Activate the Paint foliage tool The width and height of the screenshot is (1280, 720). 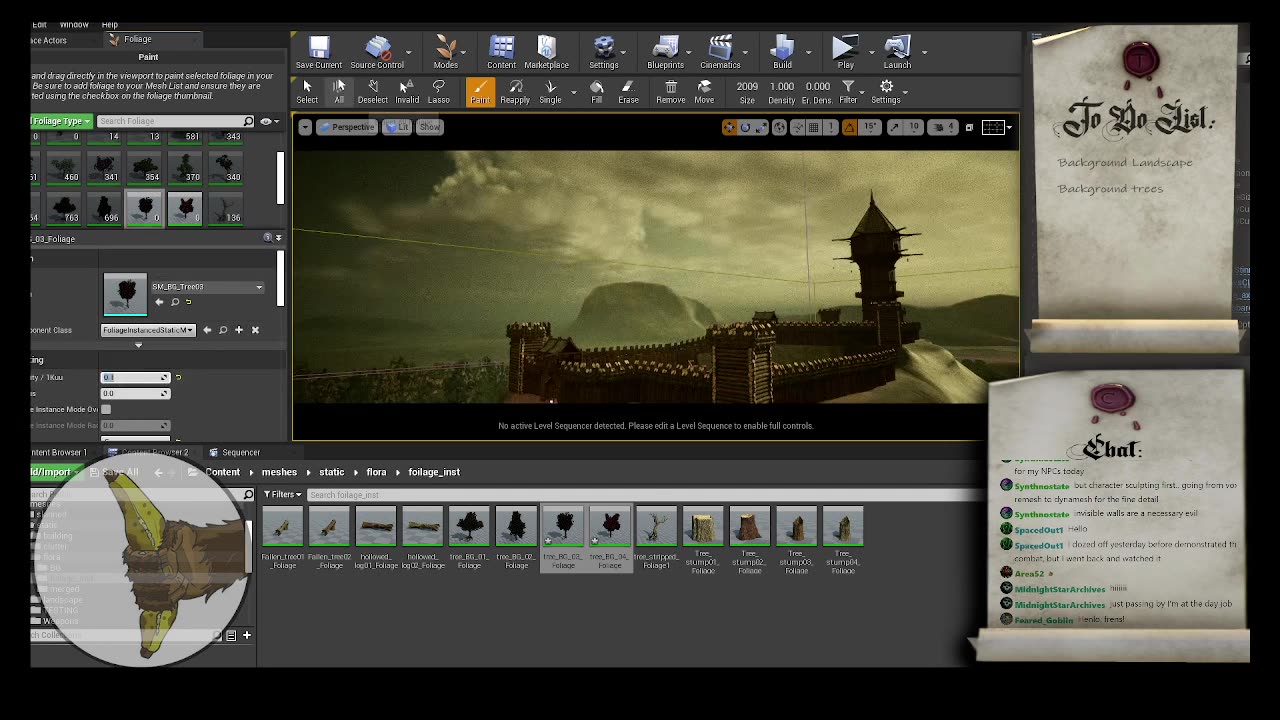(x=480, y=92)
